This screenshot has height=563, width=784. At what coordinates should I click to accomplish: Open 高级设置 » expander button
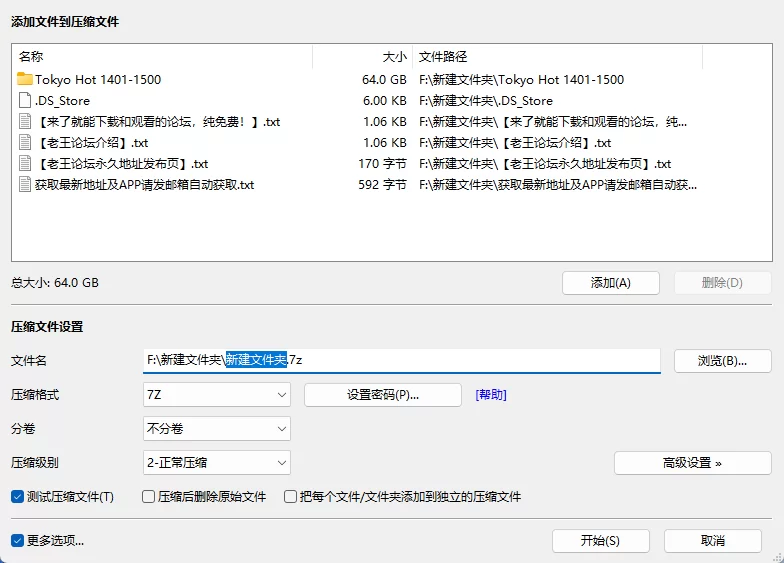tap(692, 463)
